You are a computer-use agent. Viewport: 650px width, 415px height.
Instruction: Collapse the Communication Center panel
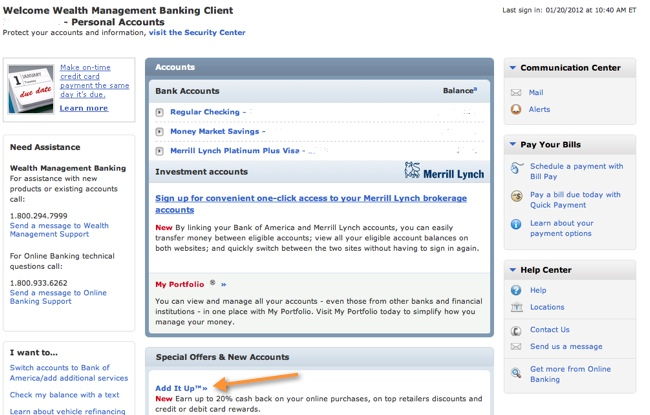[x=513, y=67]
